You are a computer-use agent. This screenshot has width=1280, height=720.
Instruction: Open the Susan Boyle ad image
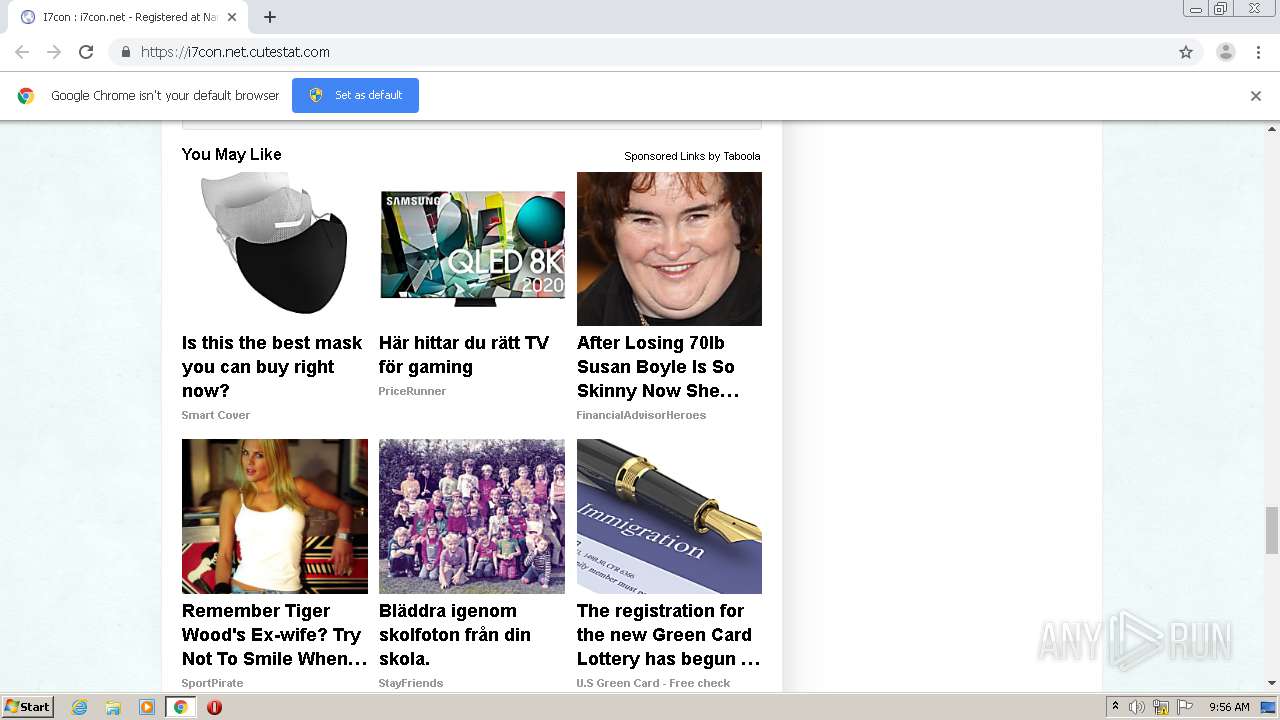(x=669, y=248)
